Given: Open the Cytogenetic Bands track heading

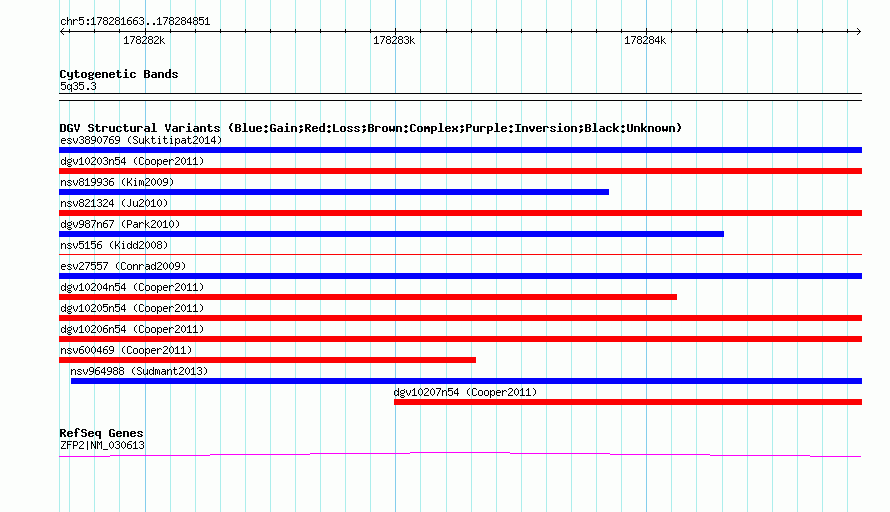Looking at the screenshot, I should [x=119, y=74].
